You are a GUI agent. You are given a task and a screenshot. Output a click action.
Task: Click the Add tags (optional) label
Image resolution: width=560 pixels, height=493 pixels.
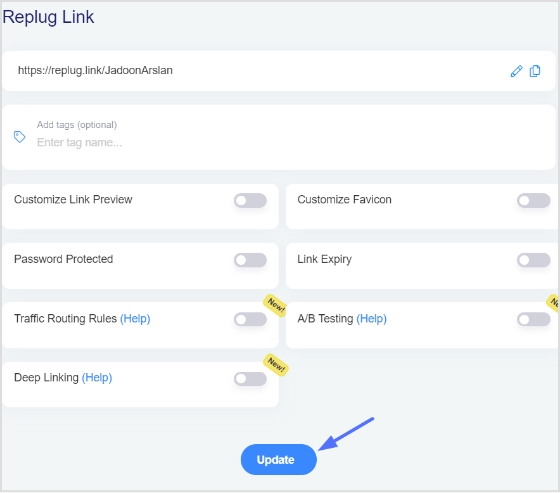pyautogui.click(x=77, y=125)
